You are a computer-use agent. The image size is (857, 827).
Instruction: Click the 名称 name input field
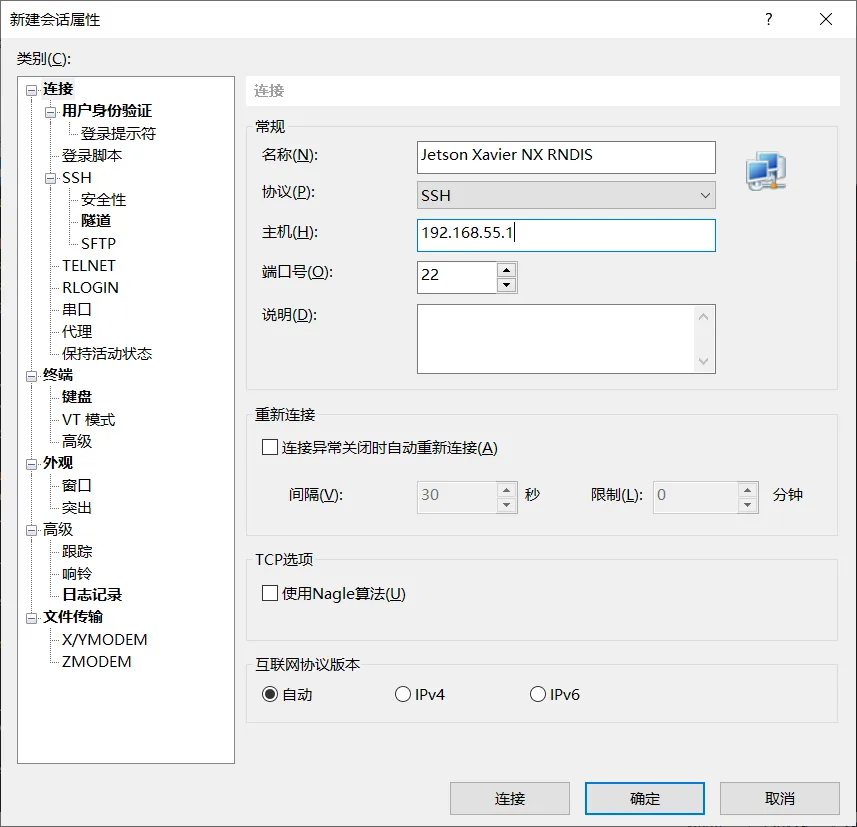tap(566, 157)
